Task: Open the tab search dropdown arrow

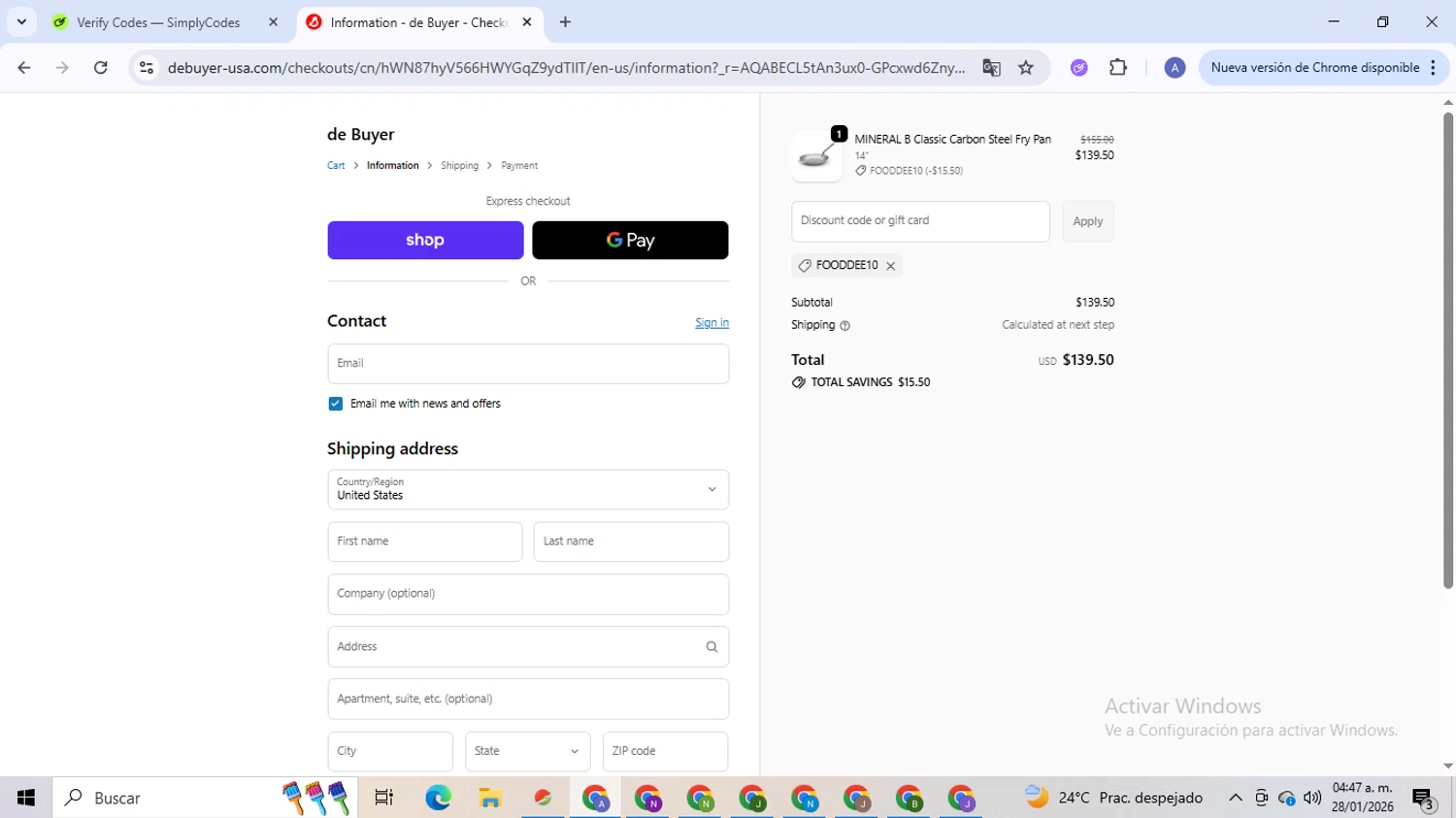Action: [x=21, y=22]
